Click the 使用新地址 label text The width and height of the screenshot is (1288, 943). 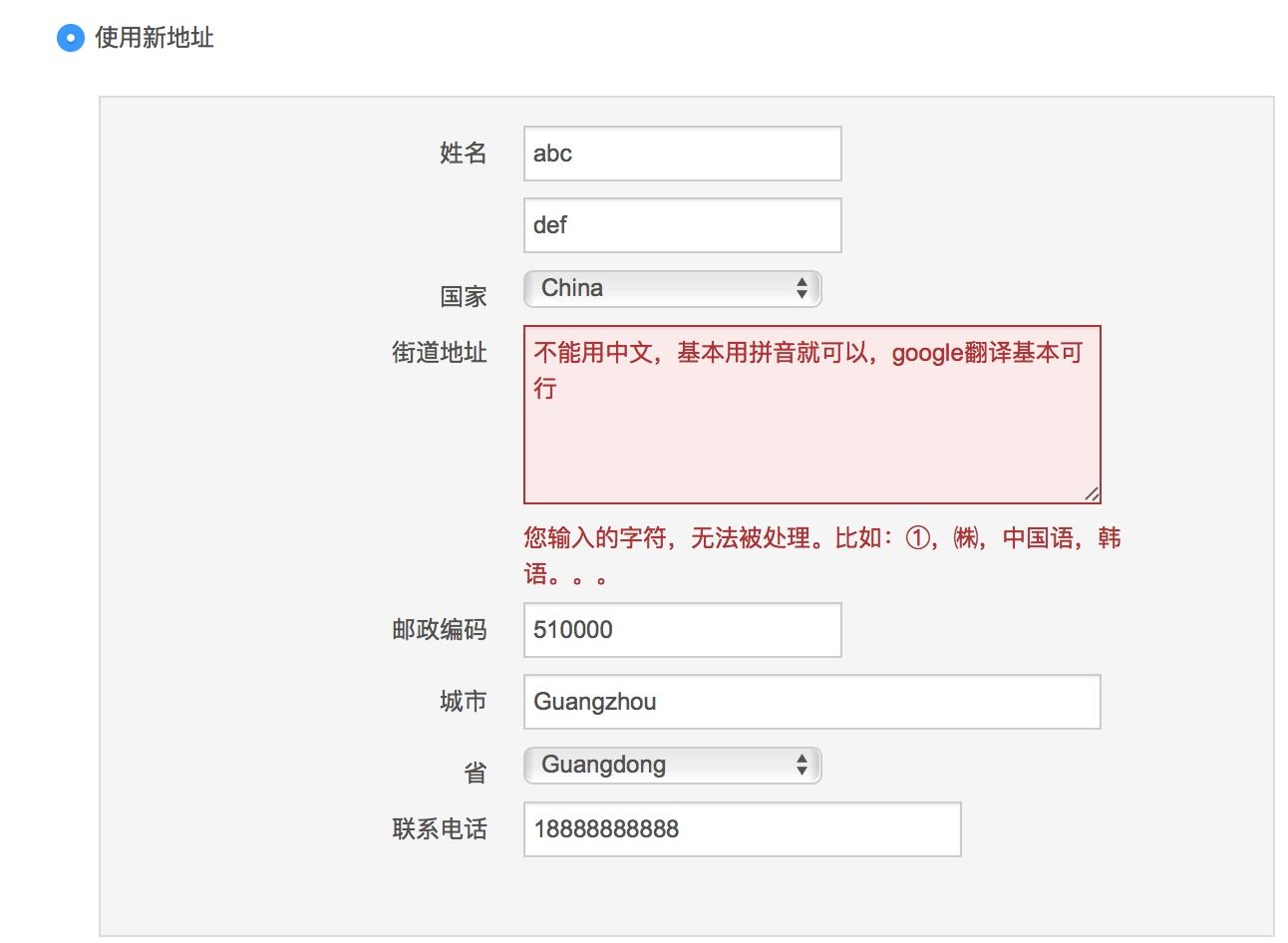click(x=155, y=38)
